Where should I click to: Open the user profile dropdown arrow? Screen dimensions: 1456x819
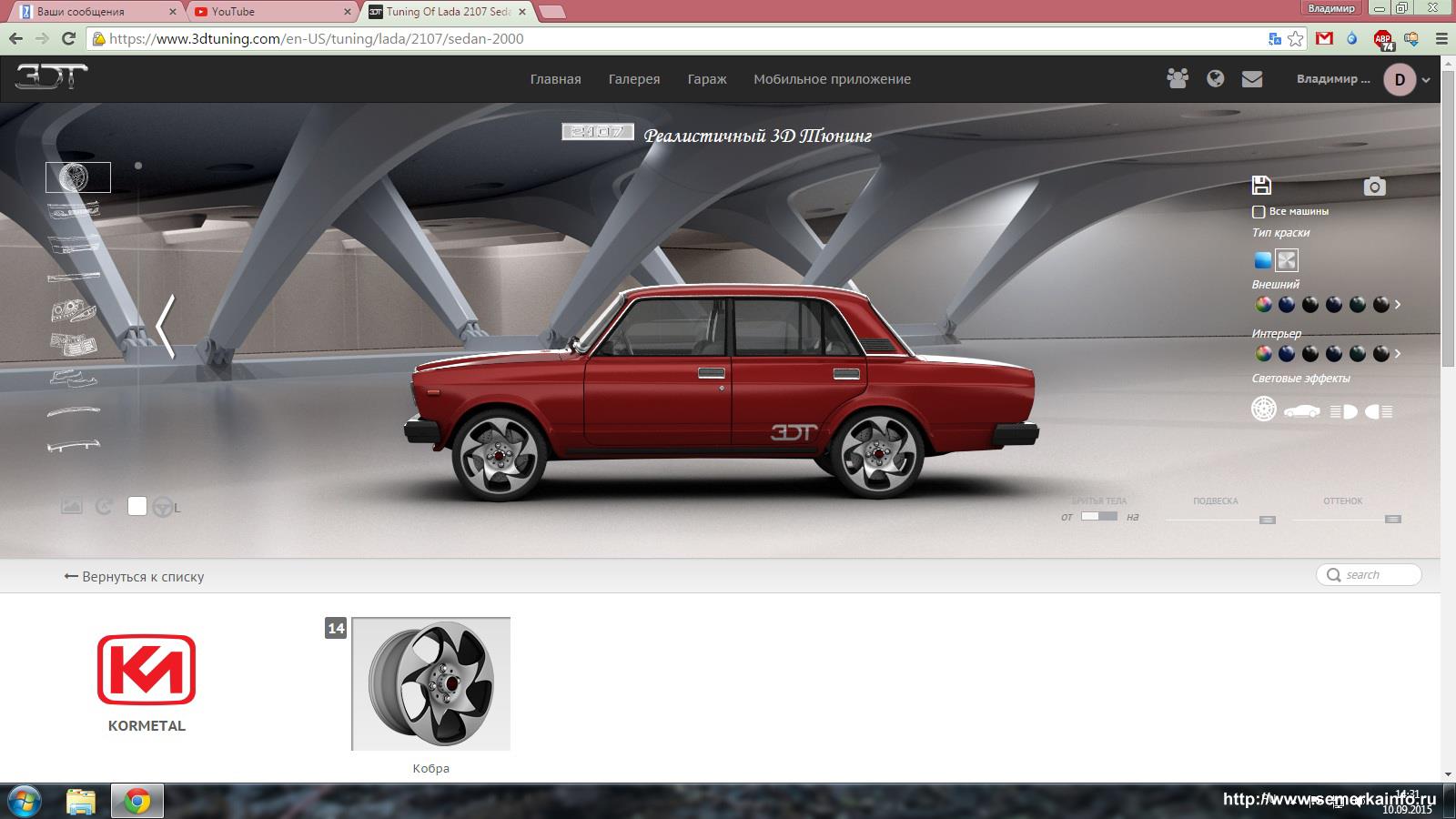pyautogui.click(x=1426, y=80)
